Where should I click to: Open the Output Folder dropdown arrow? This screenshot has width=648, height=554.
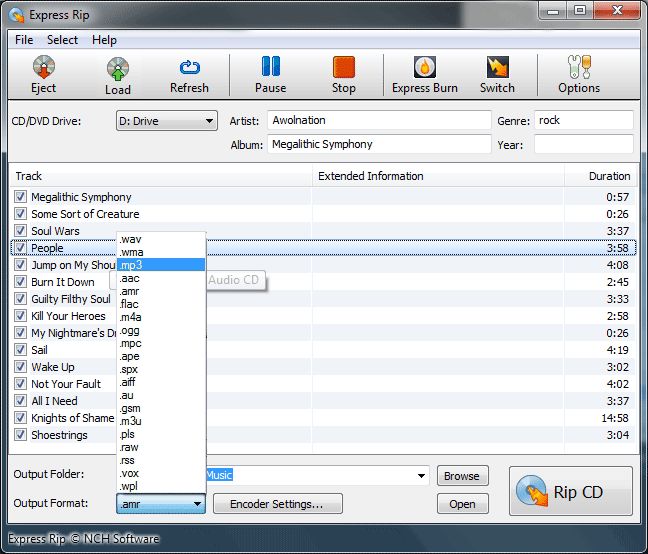click(x=421, y=476)
